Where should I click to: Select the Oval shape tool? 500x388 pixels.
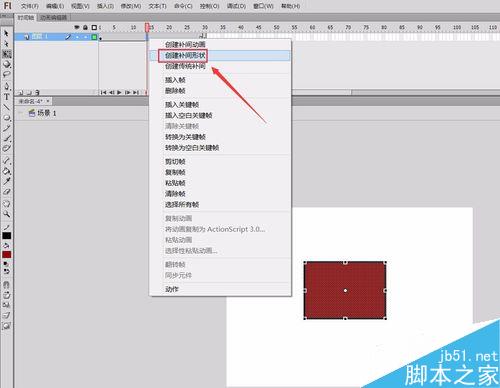tap(6, 118)
